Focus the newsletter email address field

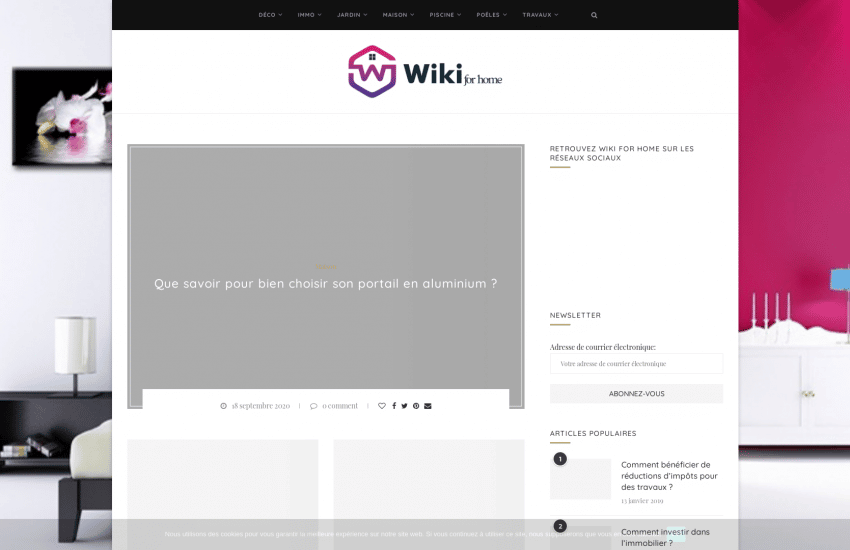[636, 364]
